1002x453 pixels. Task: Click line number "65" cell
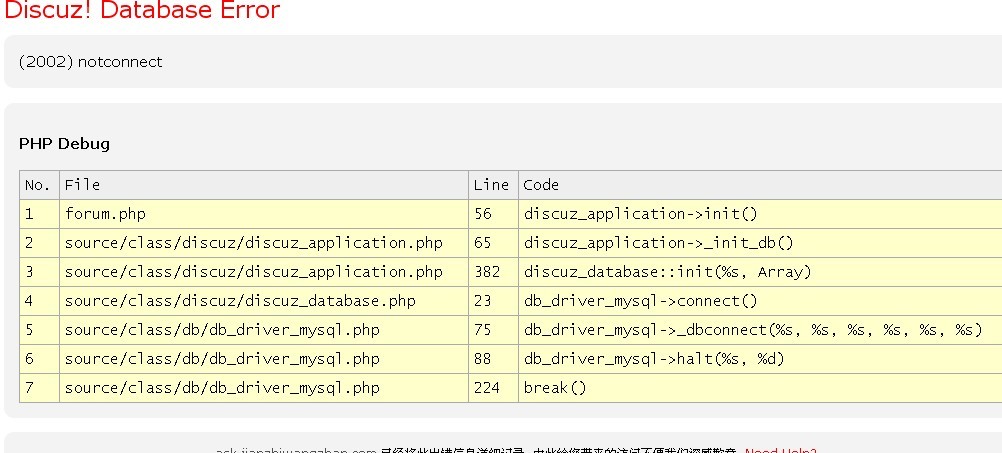pos(493,243)
